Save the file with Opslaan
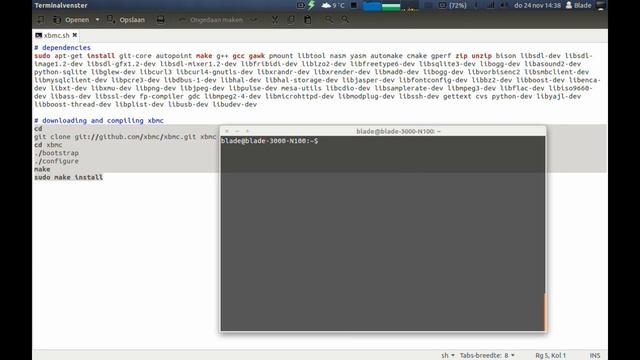The height and width of the screenshot is (360, 640). 126,20
